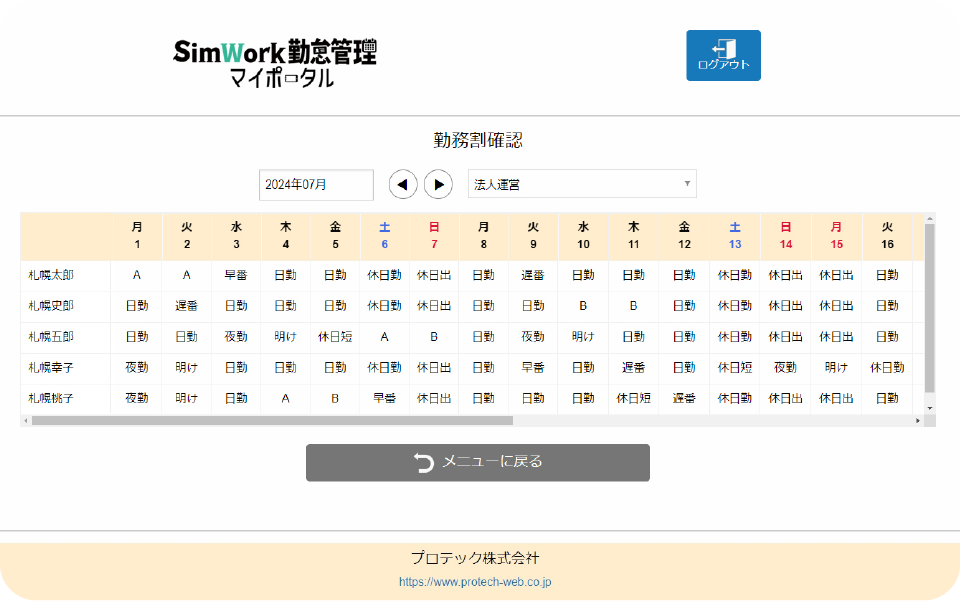
Task: Click the dropdown chevron next to 法人運営
Action: click(687, 184)
